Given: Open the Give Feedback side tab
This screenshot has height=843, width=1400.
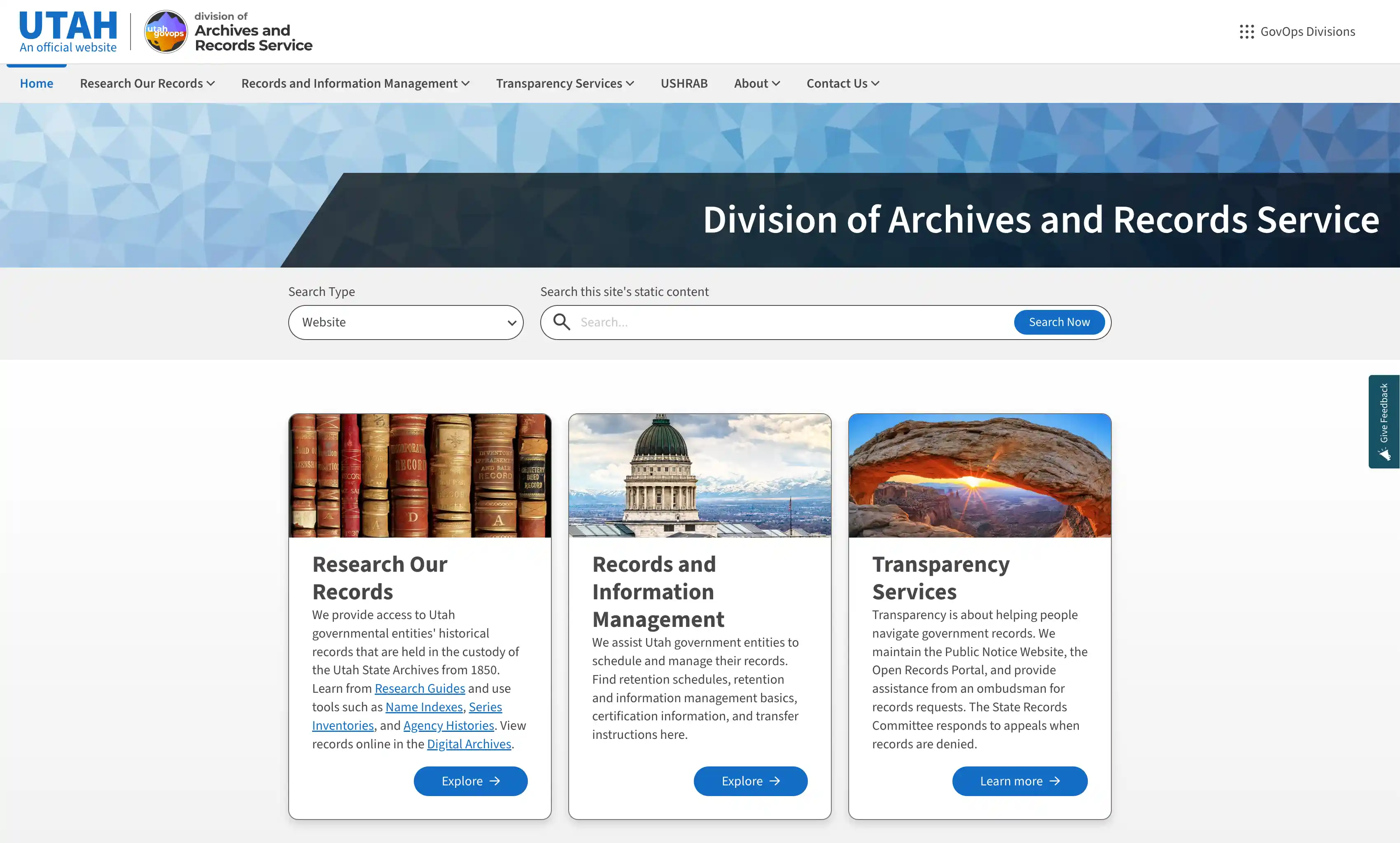Looking at the screenshot, I should click(1384, 421).
